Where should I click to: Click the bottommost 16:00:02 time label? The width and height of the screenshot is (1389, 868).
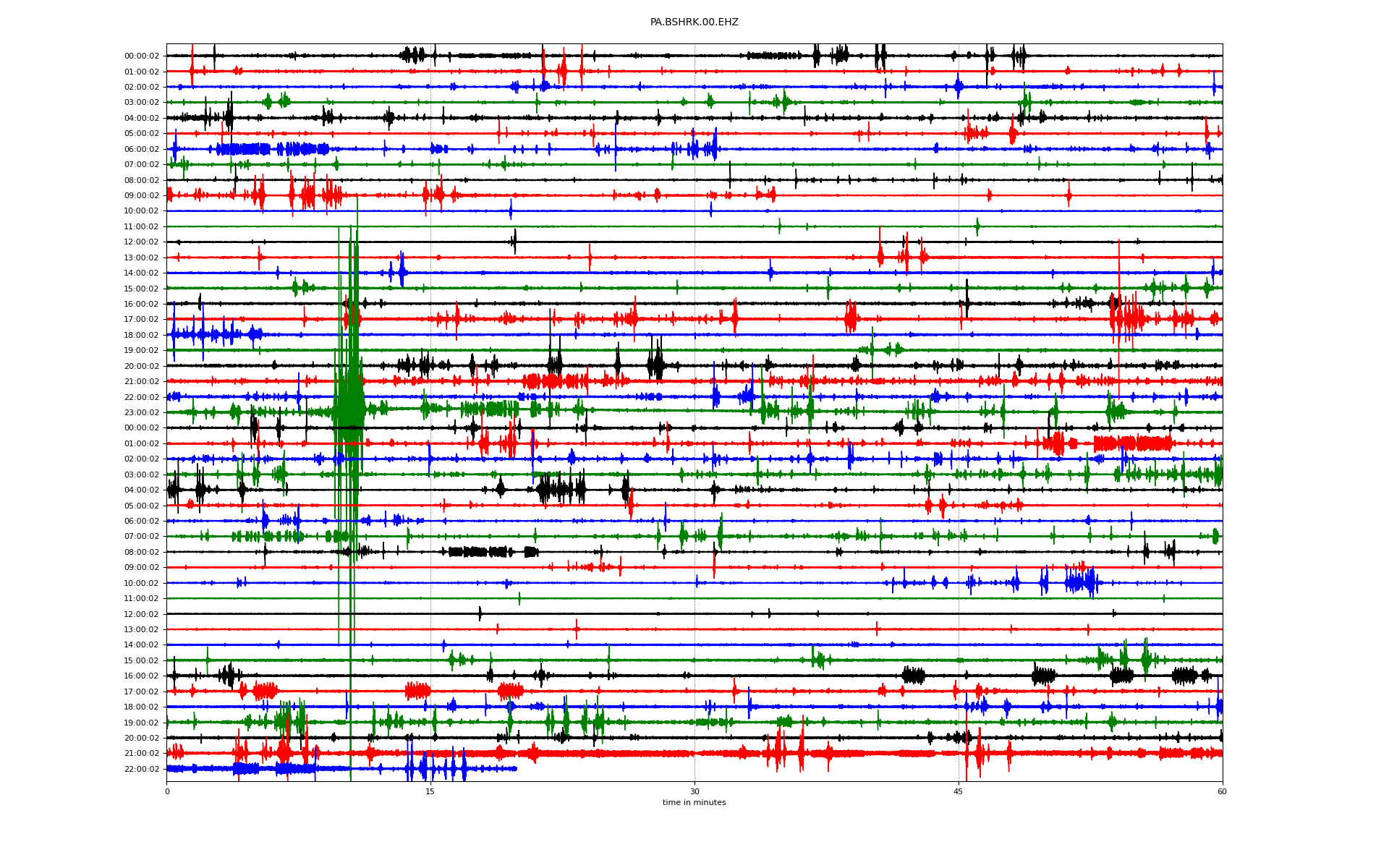(141, 676)
